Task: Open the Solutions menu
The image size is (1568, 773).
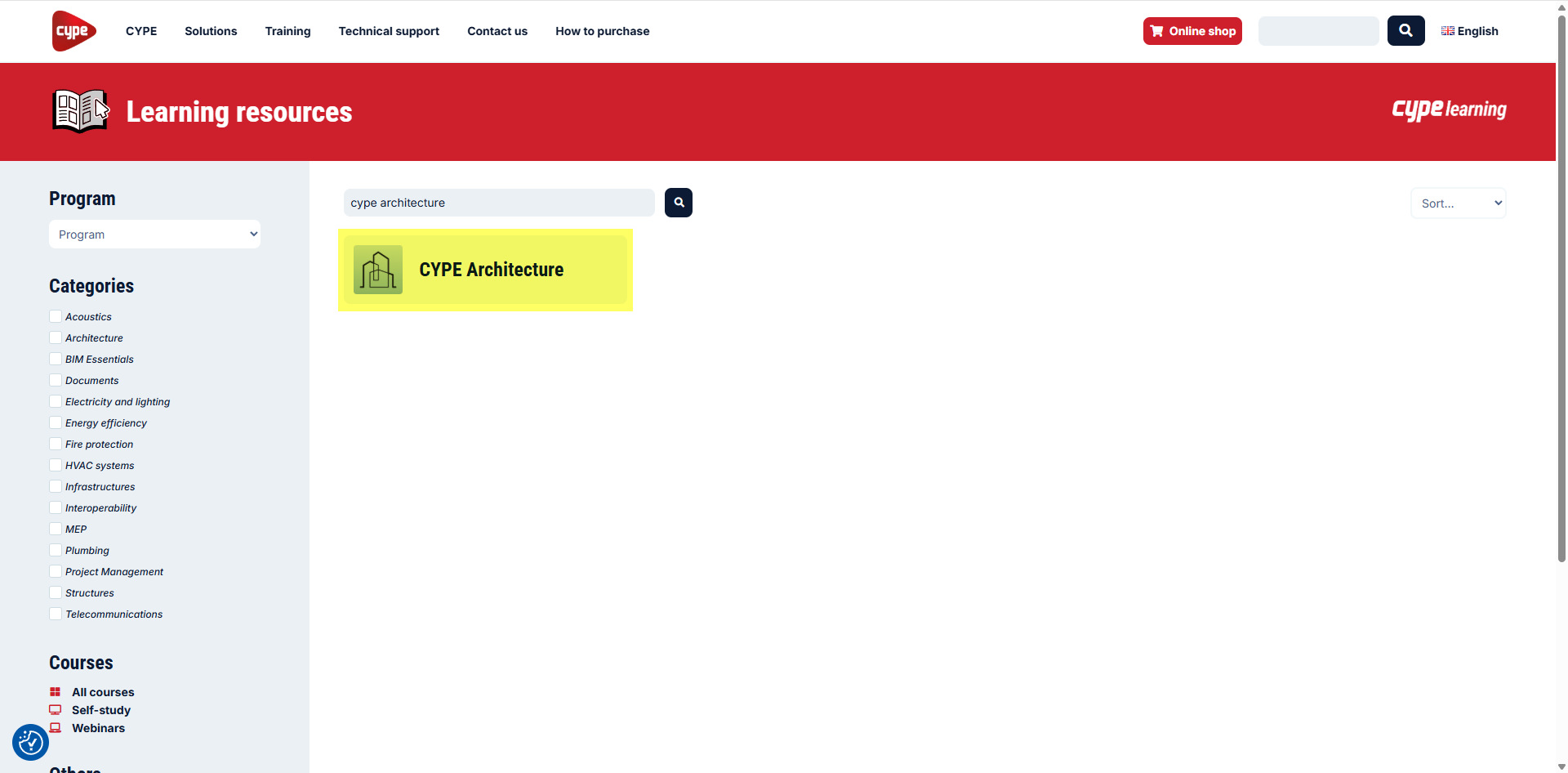Action: (x=211, y=31)
